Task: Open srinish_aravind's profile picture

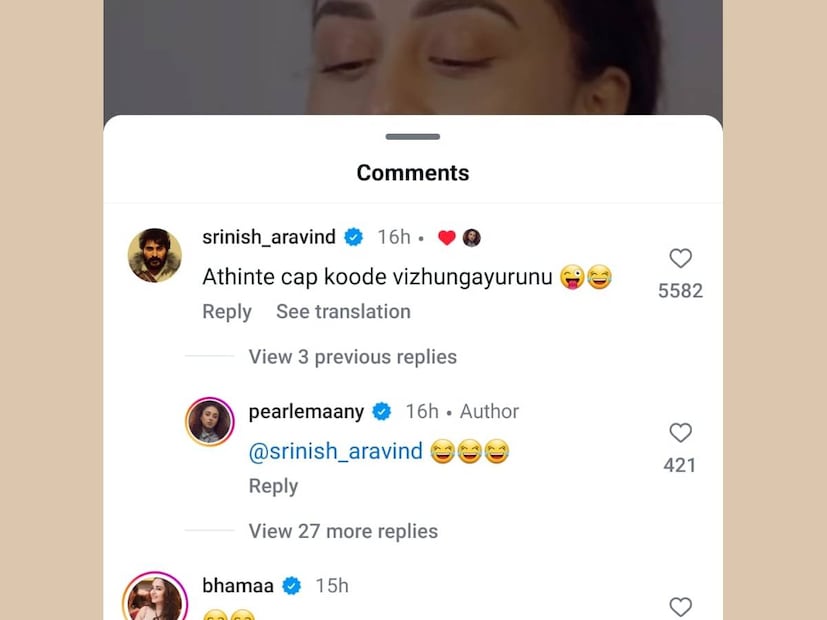Action: (x=155, y=255)
